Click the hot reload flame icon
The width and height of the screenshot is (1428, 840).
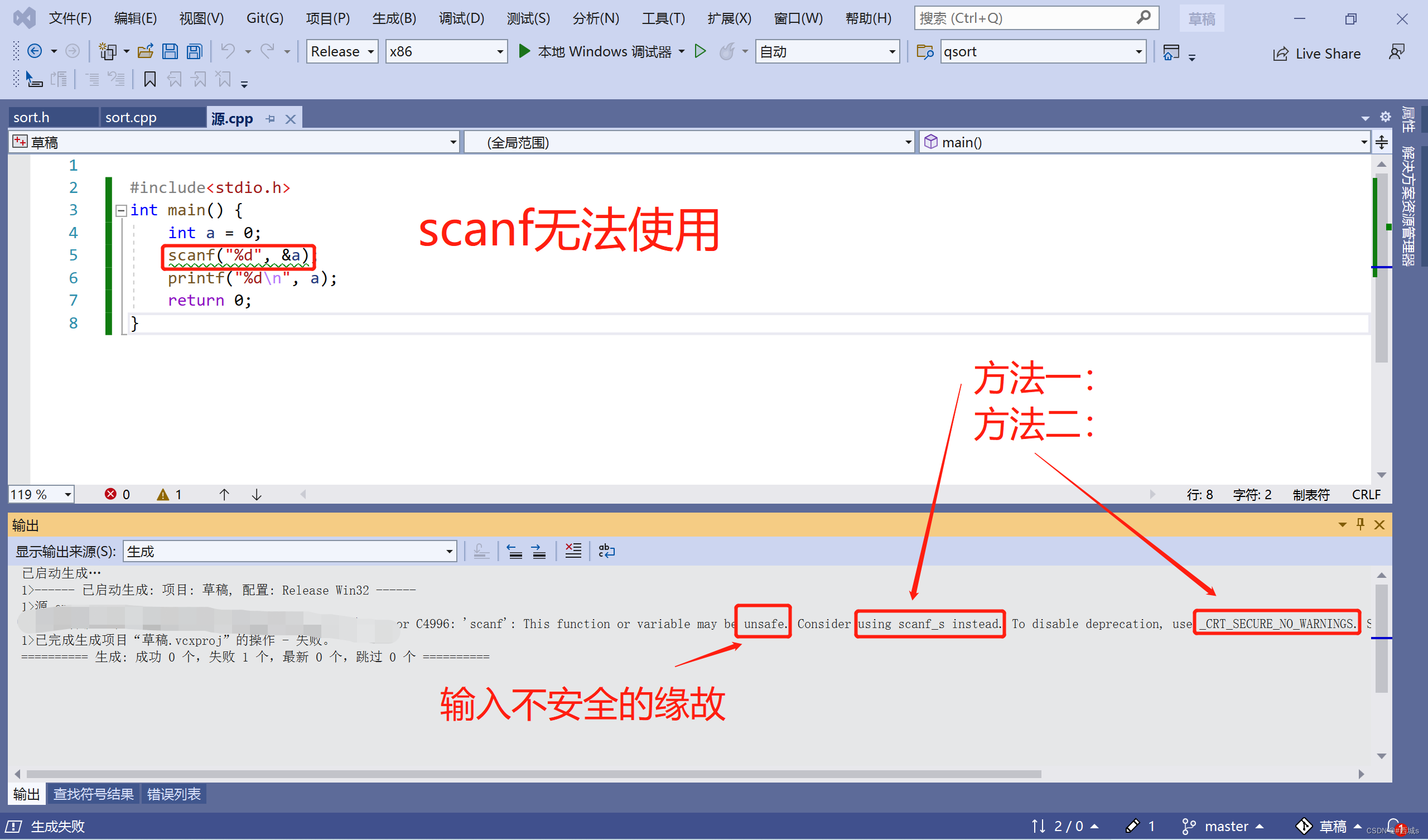(x=727, y=51)
